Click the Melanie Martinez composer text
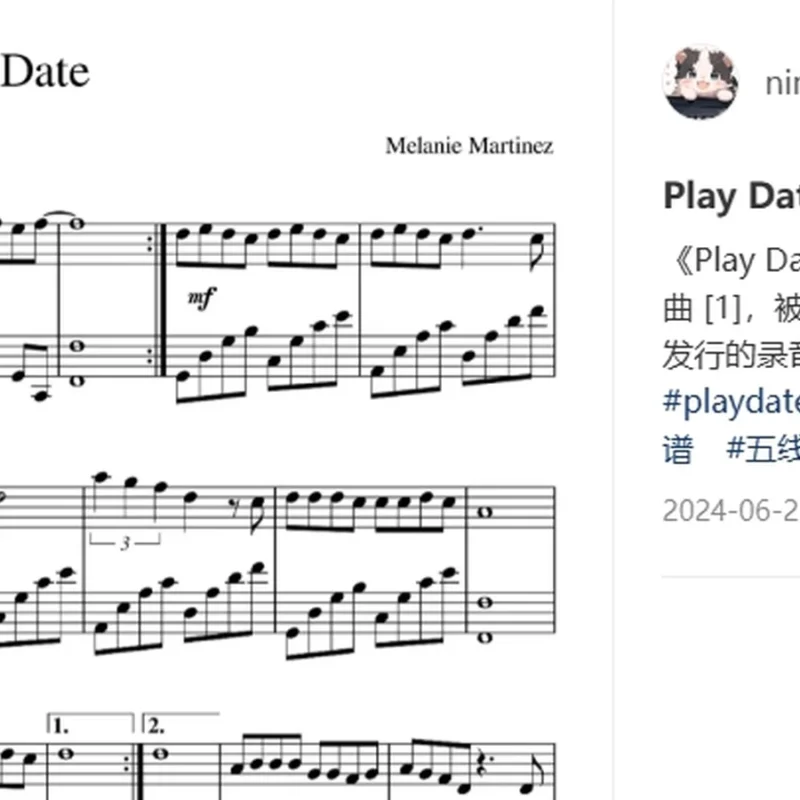800x800 pixels. pos(469,146)
